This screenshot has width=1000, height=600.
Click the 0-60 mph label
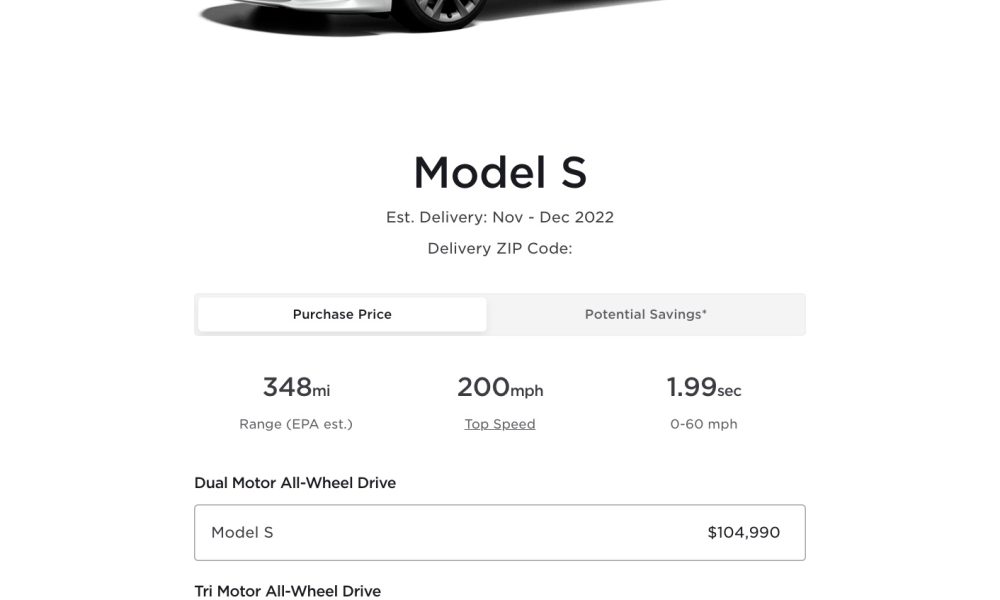[x=704, y=424]
